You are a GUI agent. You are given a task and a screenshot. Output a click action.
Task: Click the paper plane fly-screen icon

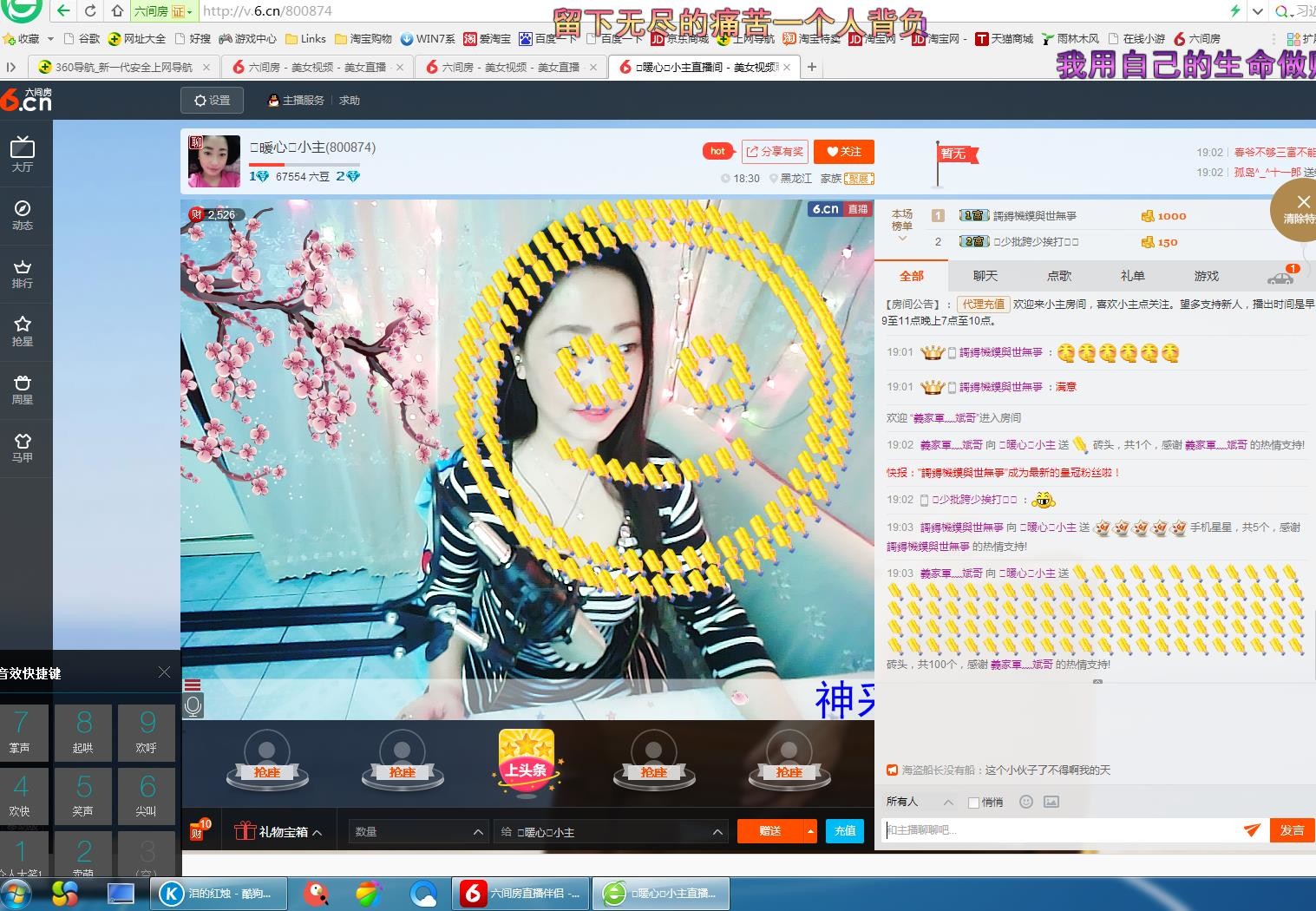coord(1252,829)
